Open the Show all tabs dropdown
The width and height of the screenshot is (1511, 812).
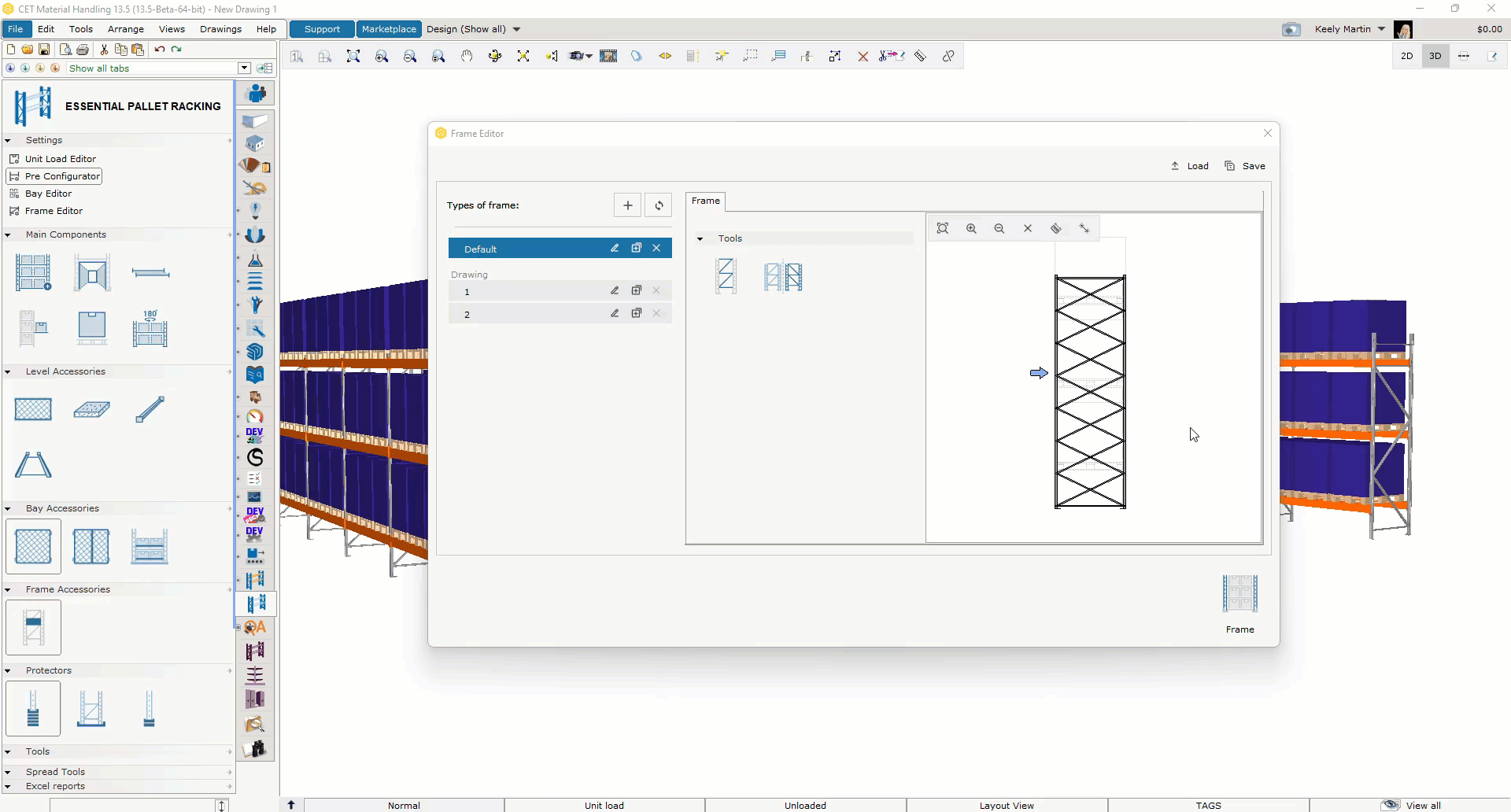pos(245,68)
